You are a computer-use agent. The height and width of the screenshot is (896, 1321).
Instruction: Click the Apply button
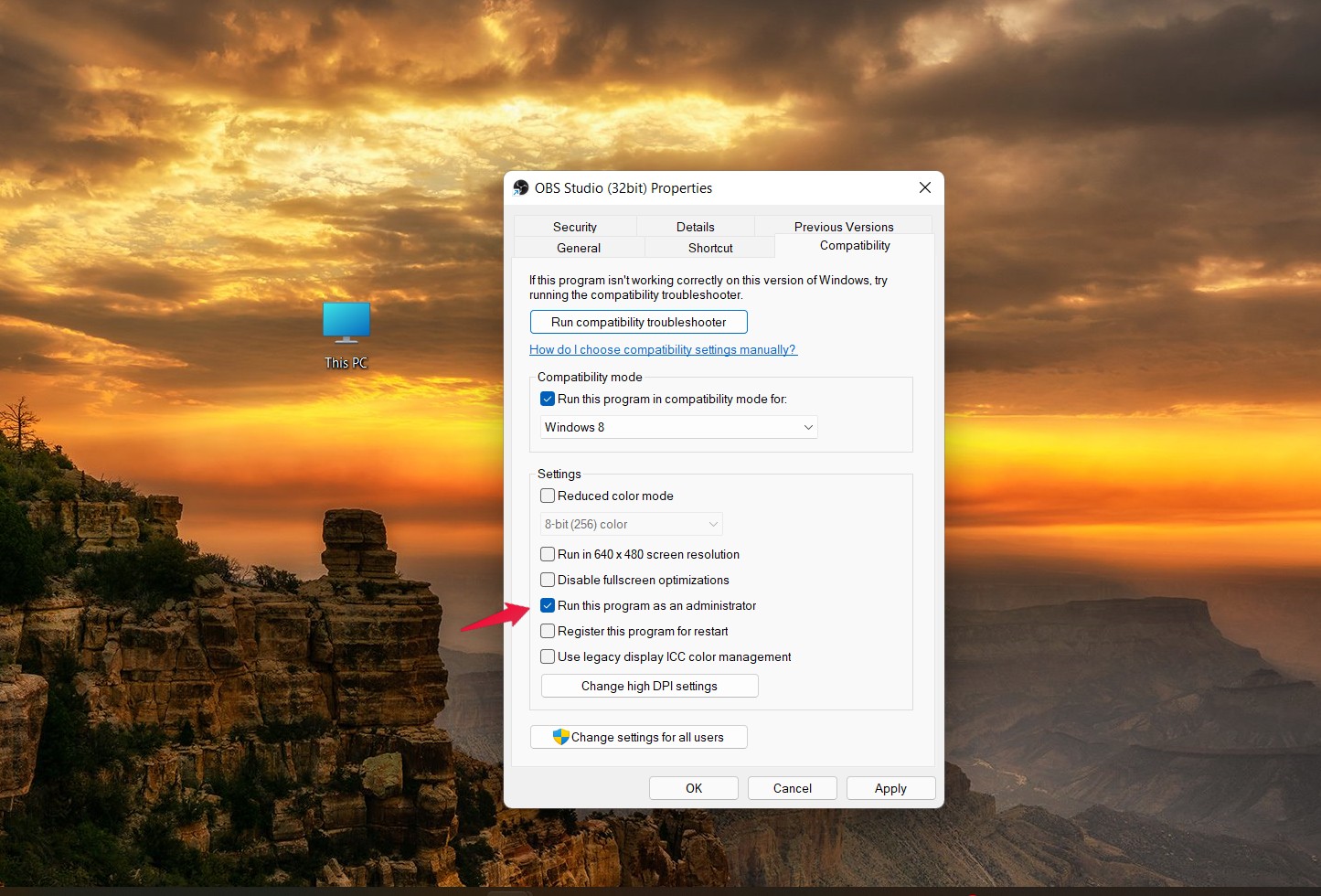pos(891,788)
